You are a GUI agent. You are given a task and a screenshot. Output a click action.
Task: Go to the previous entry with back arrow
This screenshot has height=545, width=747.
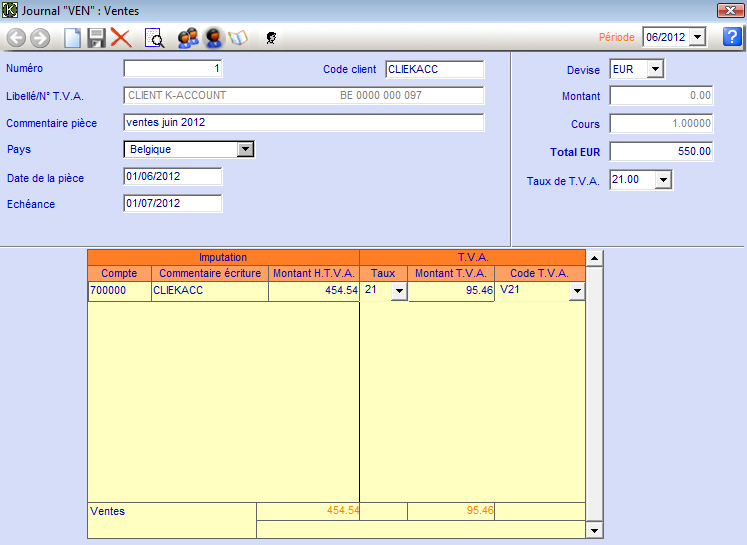coord(16,38)
